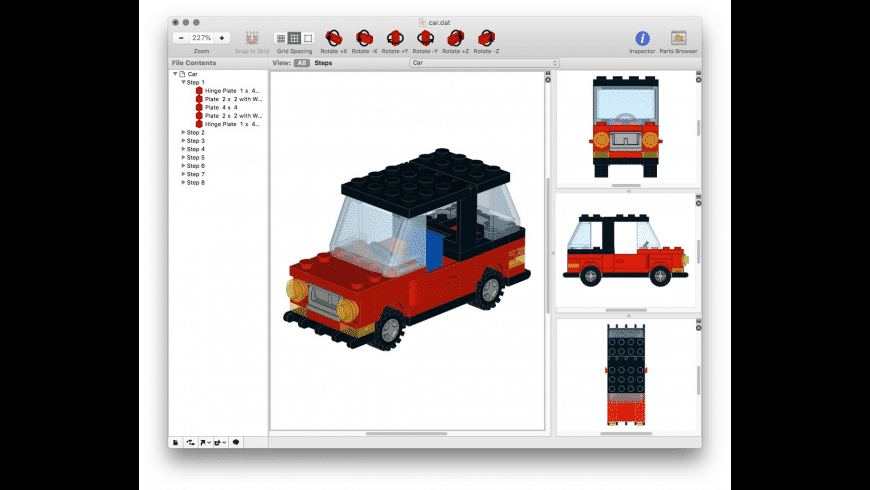Expand Step 6 disclosure triangle

183,165
